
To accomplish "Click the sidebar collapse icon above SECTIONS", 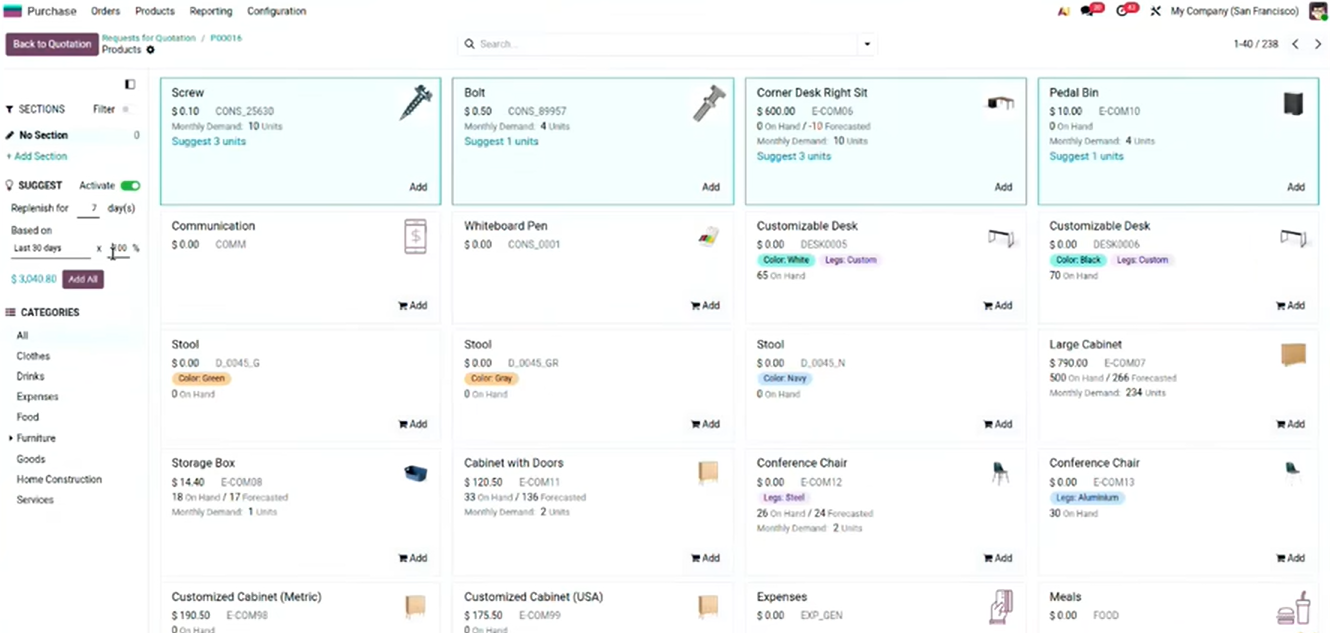I will 130,84.
